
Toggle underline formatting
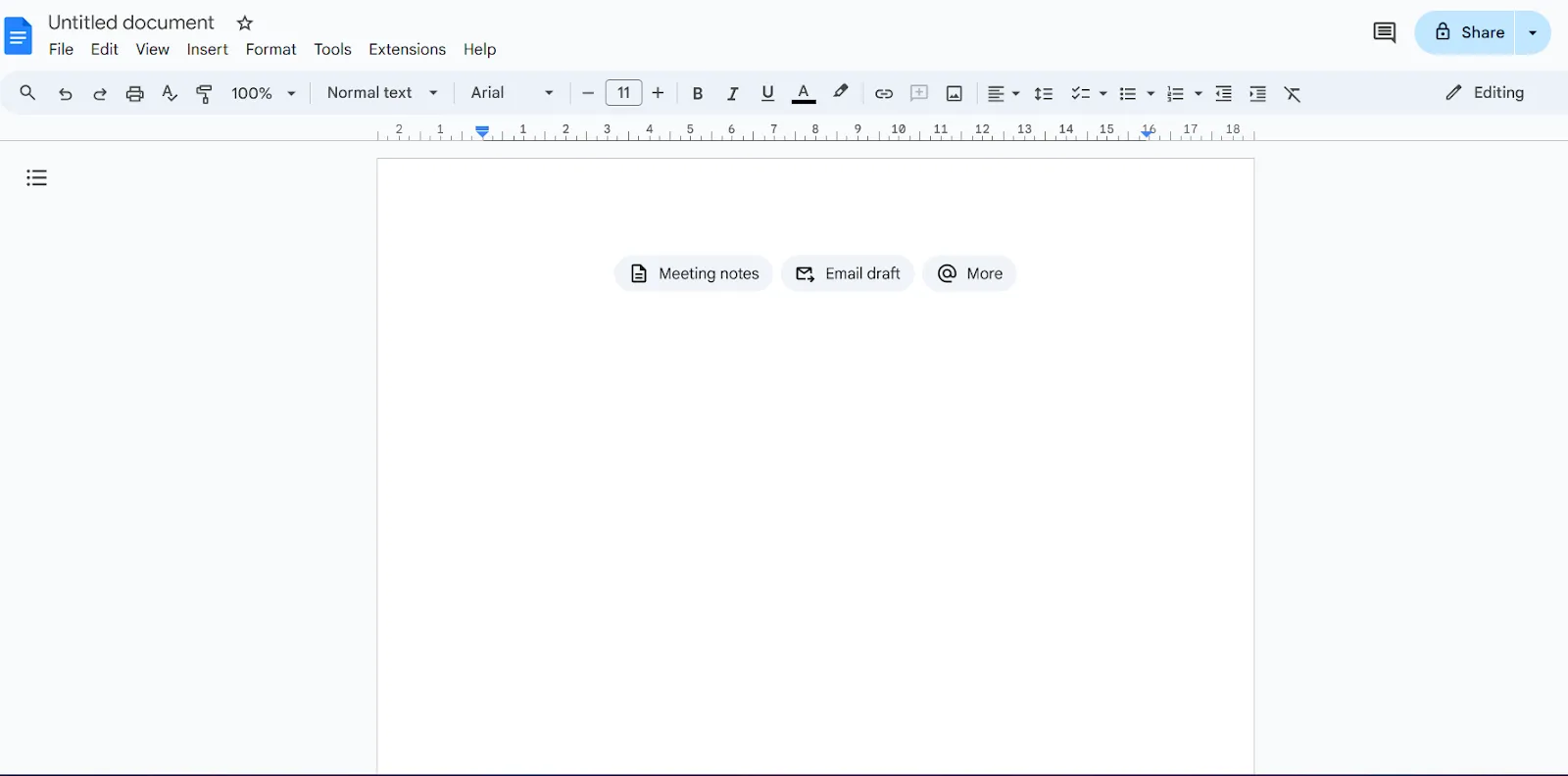tap(767, 93)
